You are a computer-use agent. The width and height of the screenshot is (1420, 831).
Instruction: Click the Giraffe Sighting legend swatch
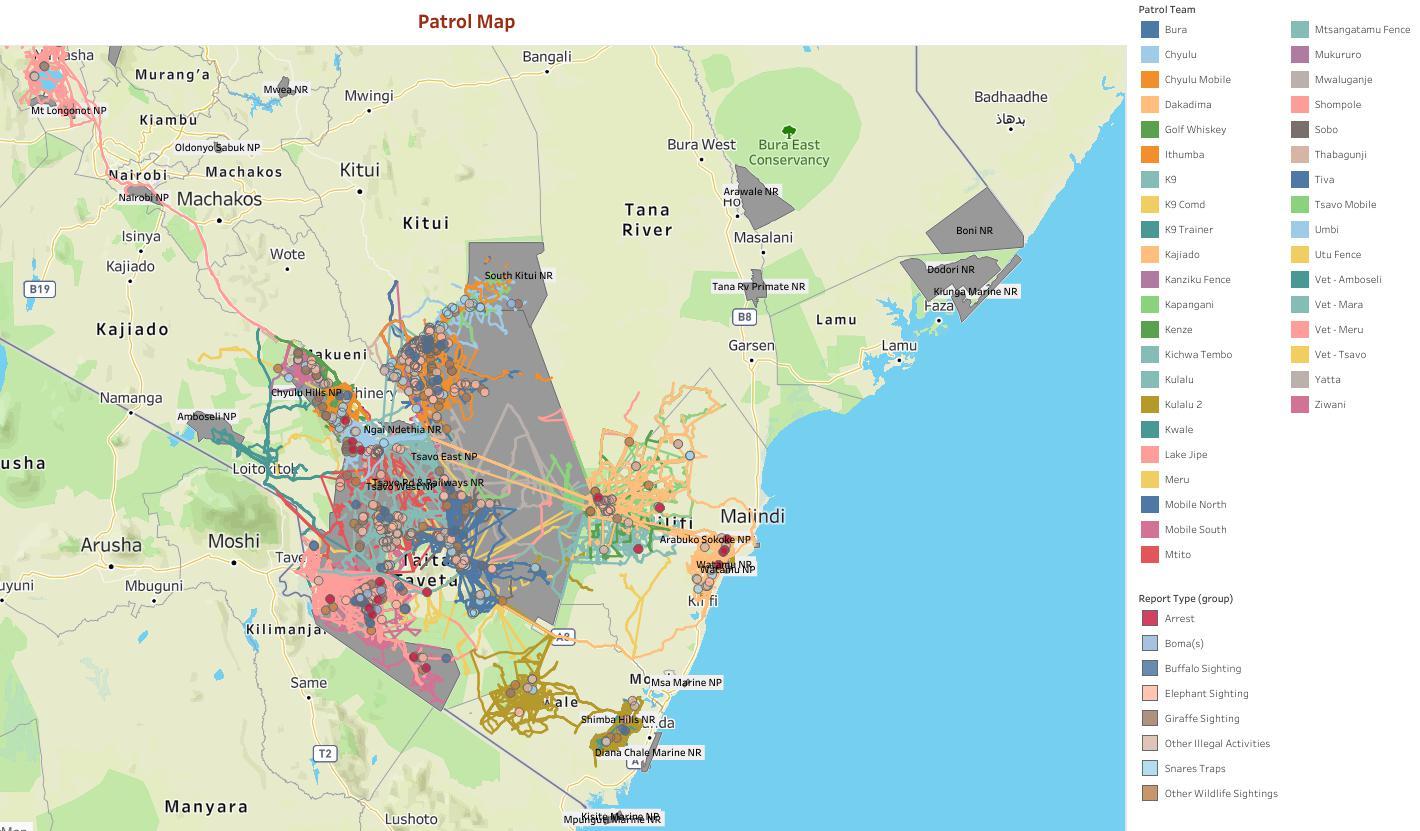point(1150,719)
